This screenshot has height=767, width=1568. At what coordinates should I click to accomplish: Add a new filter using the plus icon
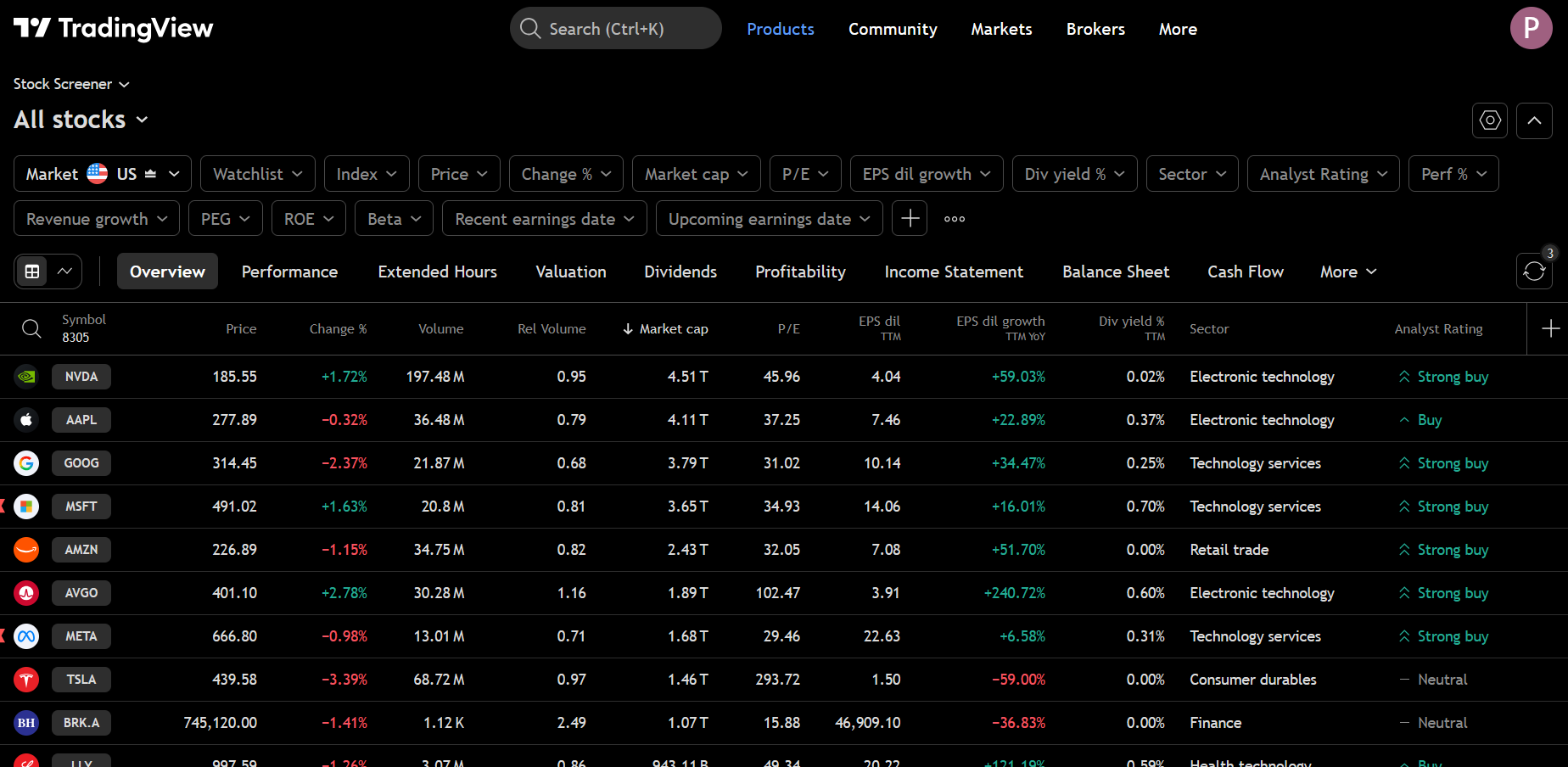coord(909,218)
